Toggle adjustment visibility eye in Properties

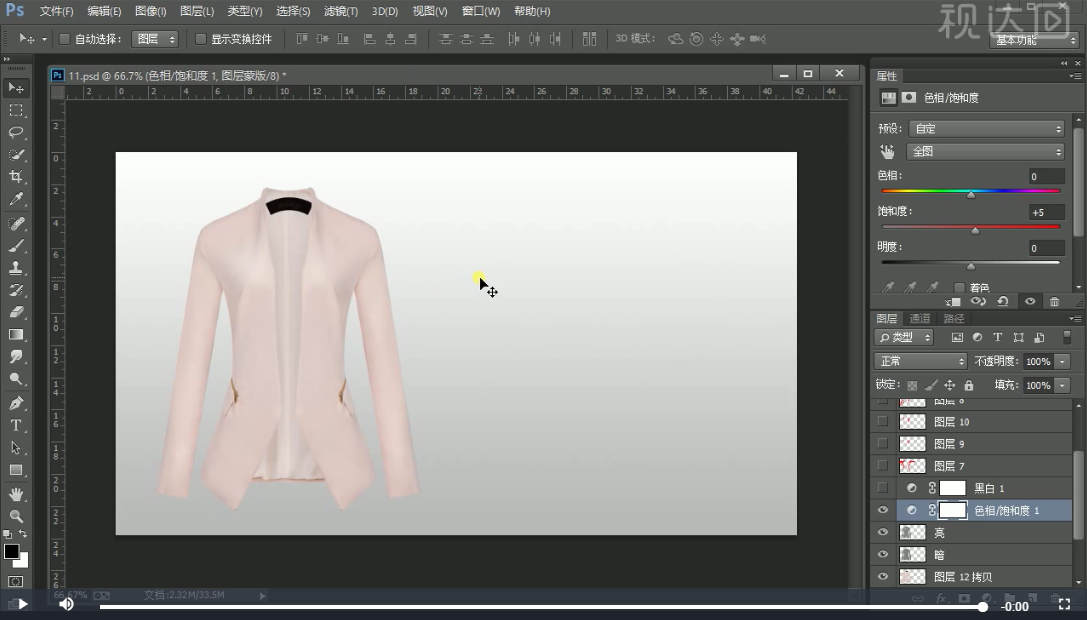pos(1030,301)
